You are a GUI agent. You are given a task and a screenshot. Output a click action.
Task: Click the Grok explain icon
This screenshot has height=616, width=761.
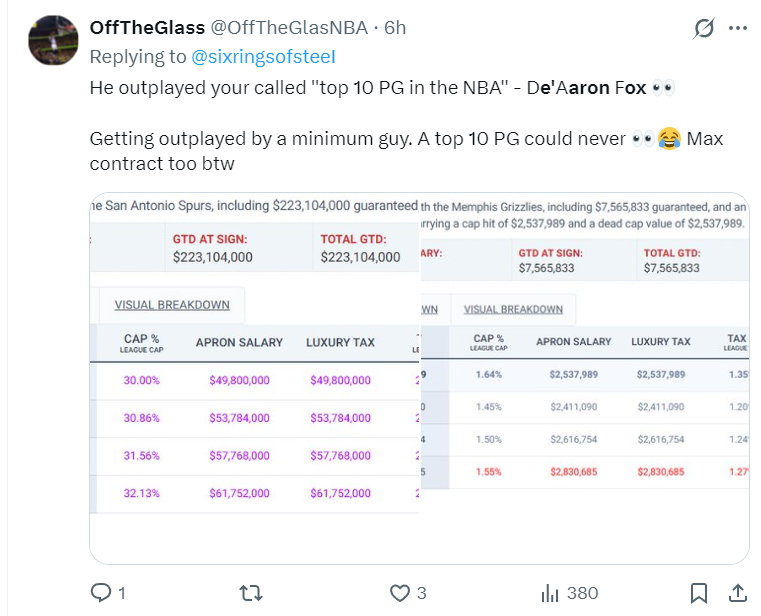click(705, 28)
